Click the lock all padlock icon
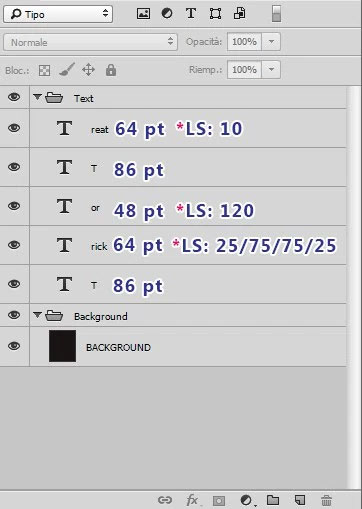 coord(111,70)
